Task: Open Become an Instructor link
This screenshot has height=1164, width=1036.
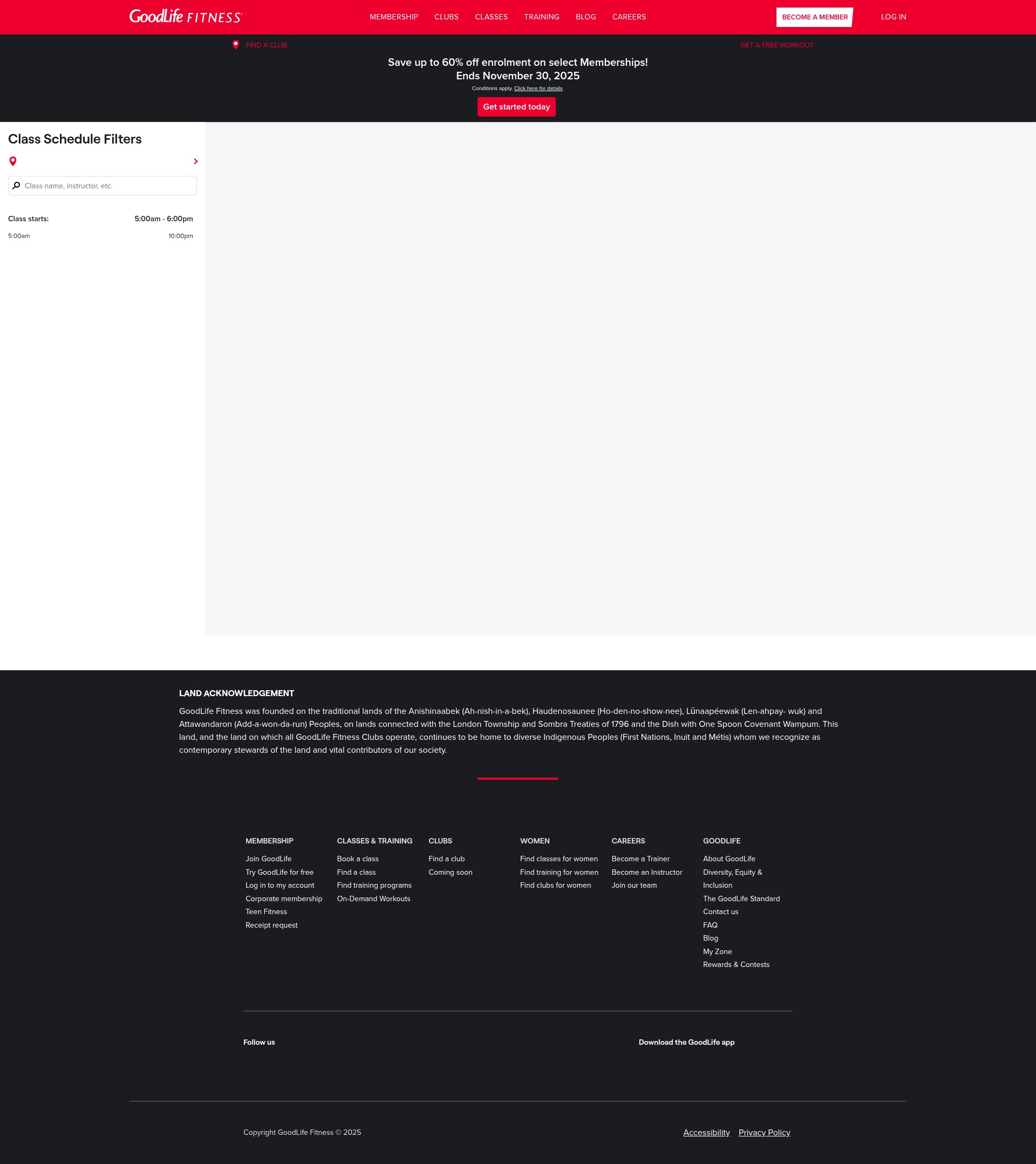Action: 646,872
